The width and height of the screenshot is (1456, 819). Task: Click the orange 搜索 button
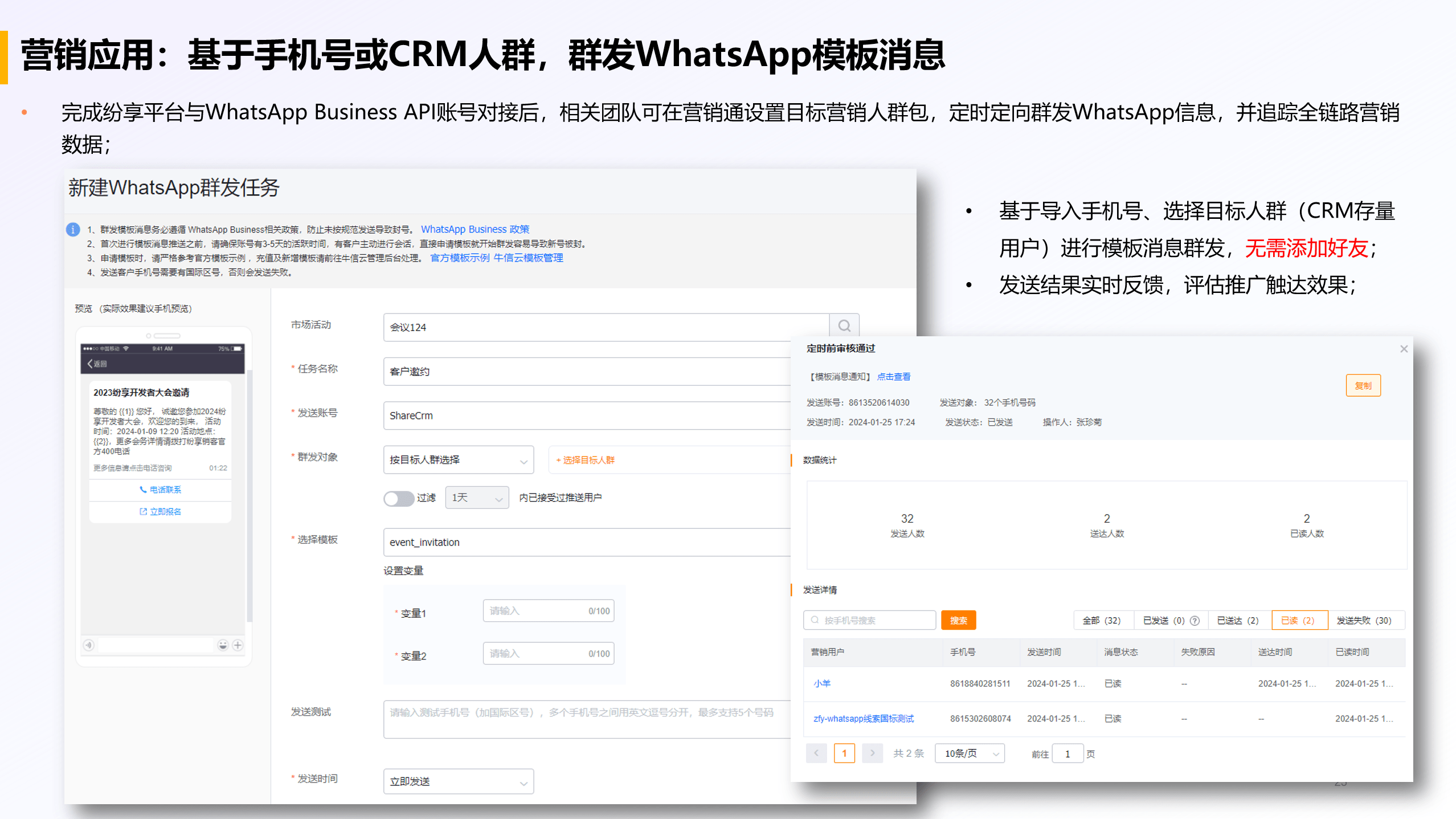pos(958,620)
